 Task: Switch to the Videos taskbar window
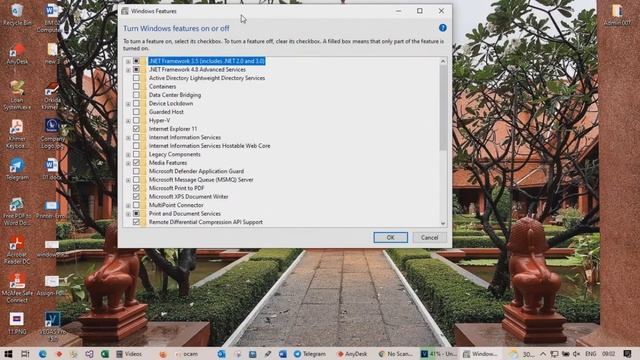click(129, 354)
